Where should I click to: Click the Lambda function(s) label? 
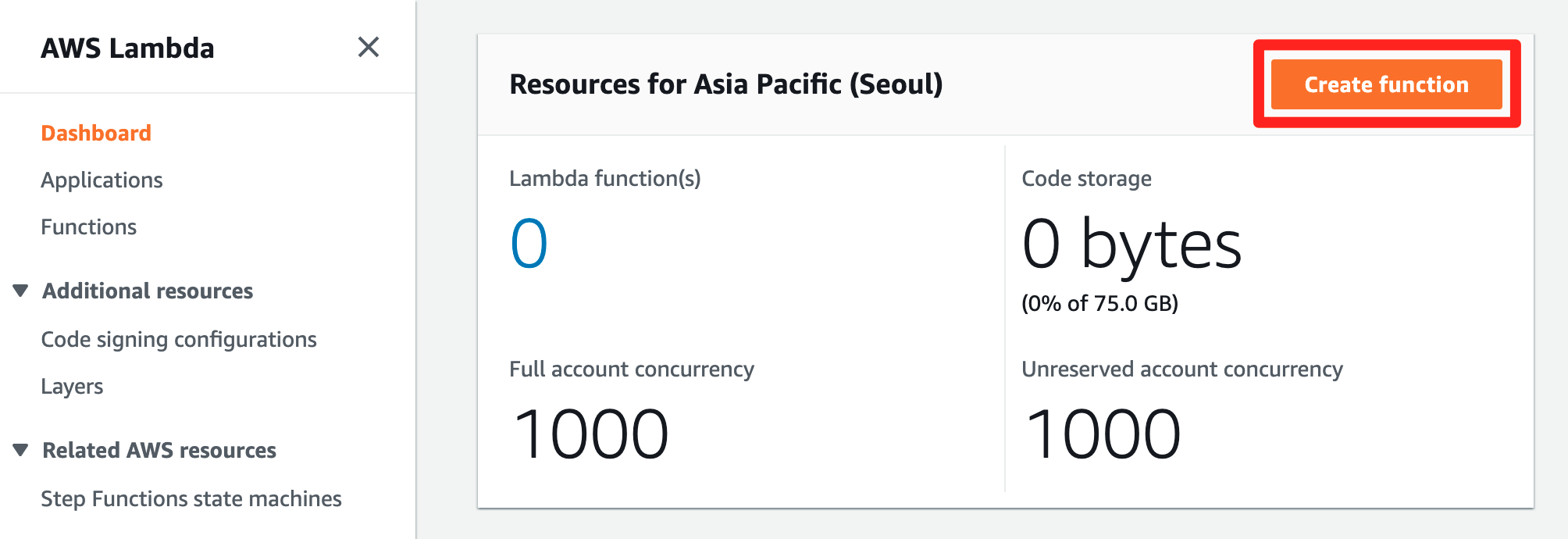[x=605, y=178]
